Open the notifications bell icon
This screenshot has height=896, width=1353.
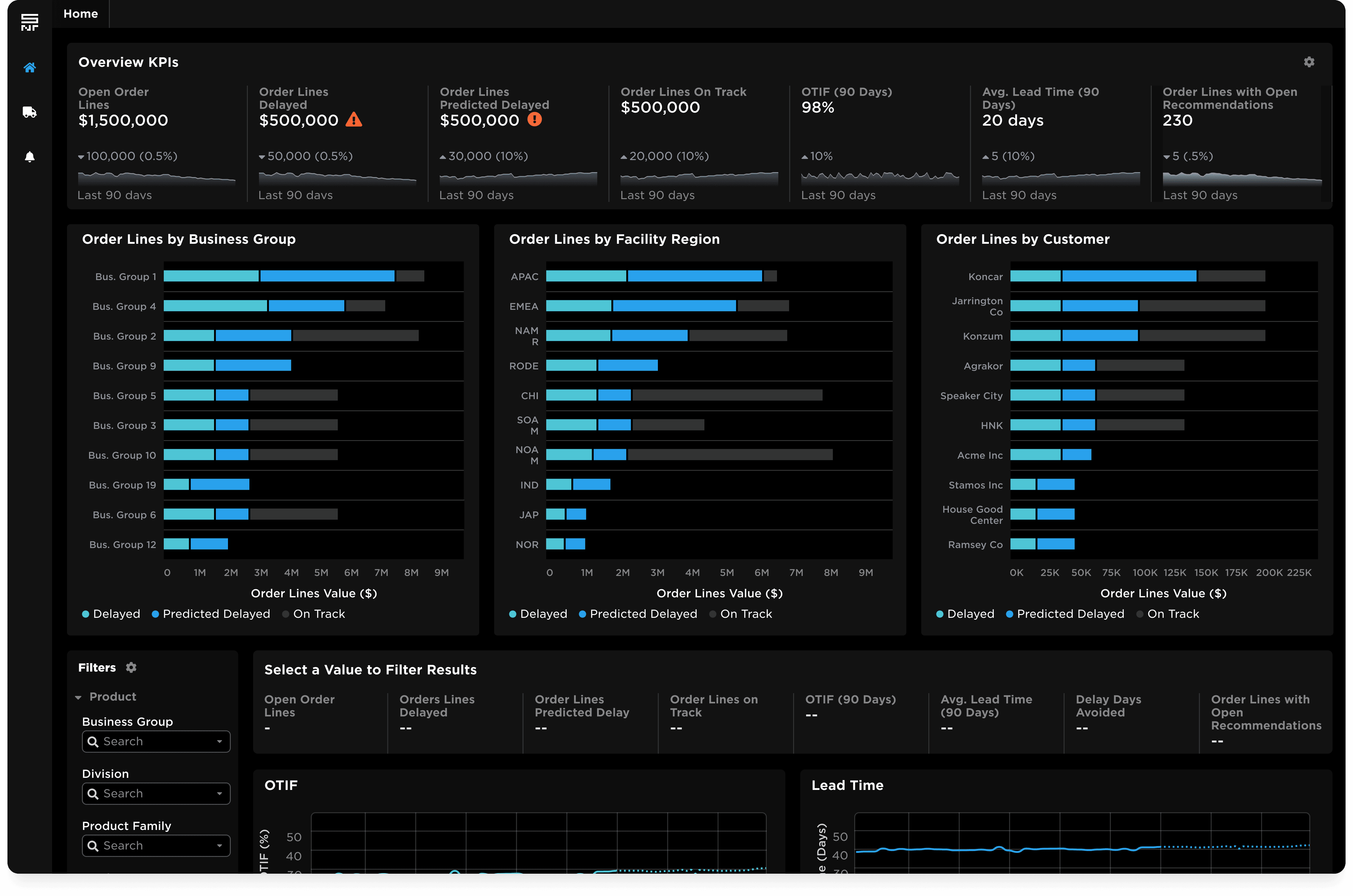coord(30,157)
